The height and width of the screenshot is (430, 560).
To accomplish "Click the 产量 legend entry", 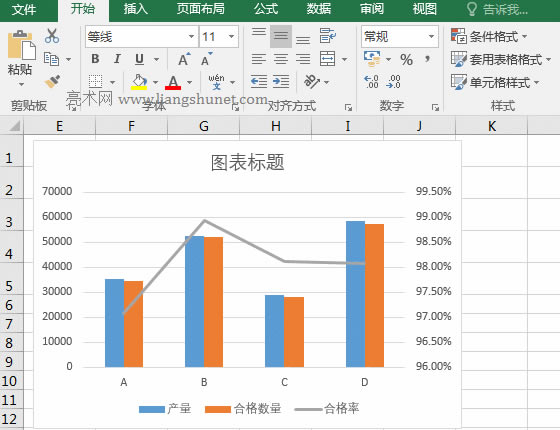I will coord(165,408).
